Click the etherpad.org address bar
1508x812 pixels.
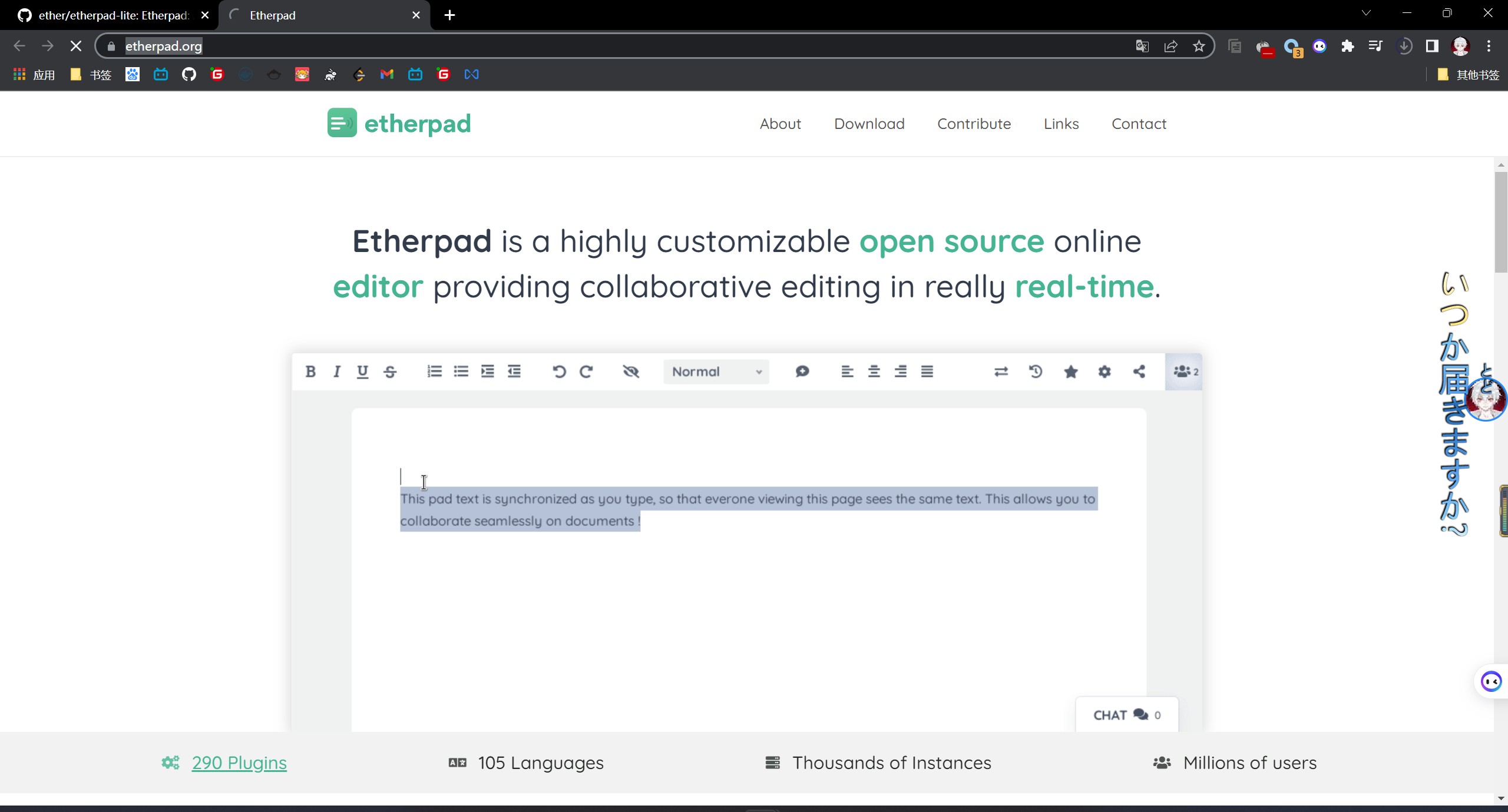[x=589, y=46]
